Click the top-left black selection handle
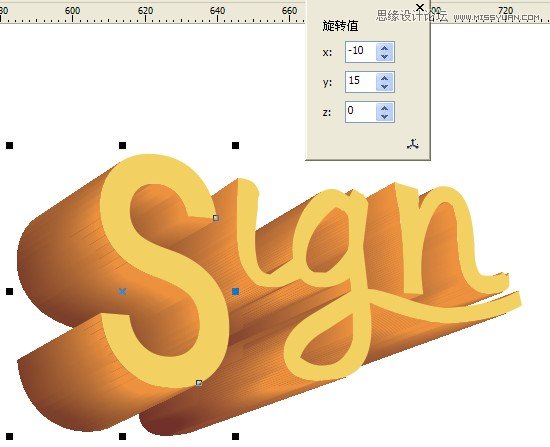This screenshot has width=550, height=447. tap(9, 145)
